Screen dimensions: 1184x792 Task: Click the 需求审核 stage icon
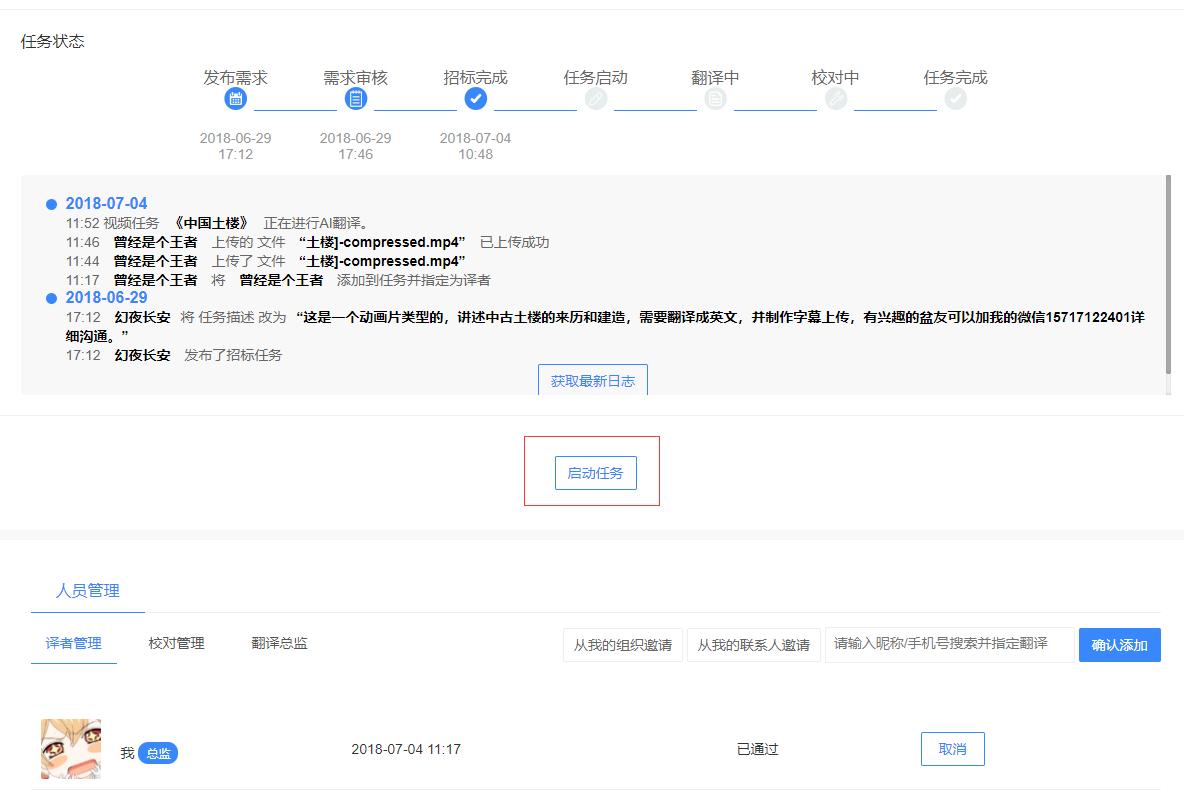tap(355, 98)
